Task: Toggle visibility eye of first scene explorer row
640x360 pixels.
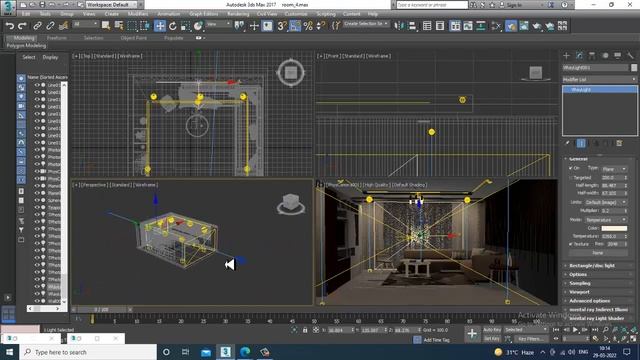Action: click(x=37, y=85)
